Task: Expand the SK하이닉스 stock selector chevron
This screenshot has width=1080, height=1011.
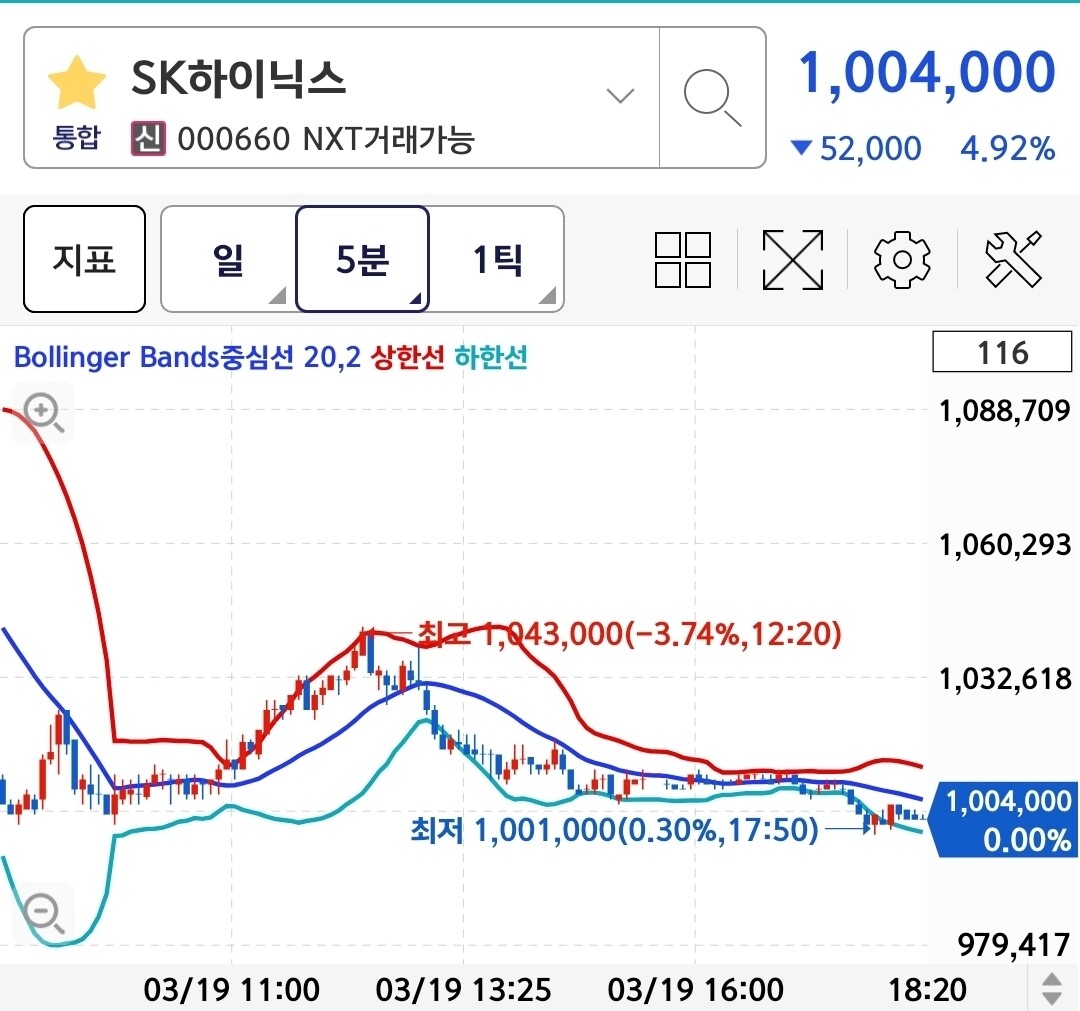Action: pos(620,95)
